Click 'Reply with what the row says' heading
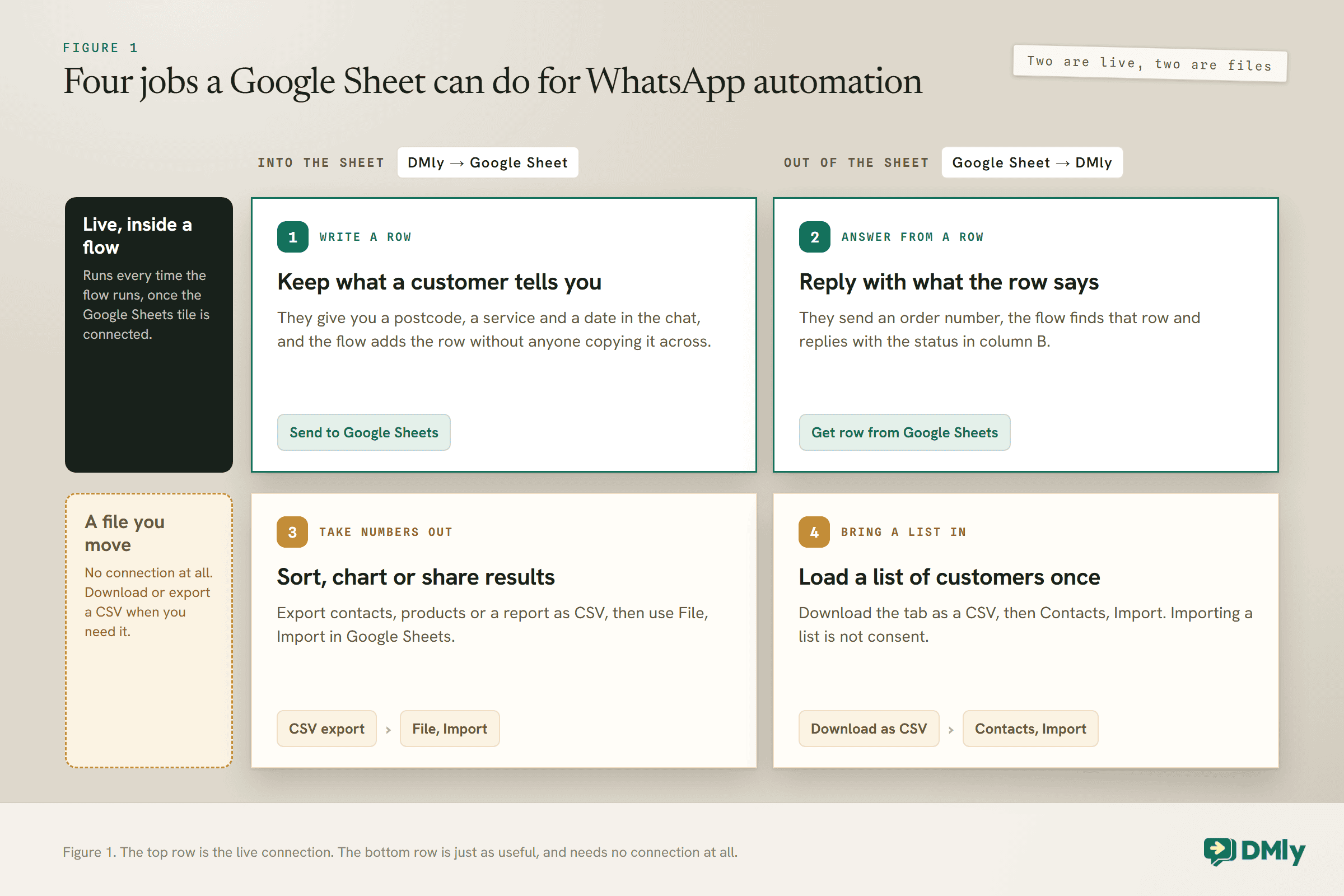 pyautogui.click(x=949, y=282)
